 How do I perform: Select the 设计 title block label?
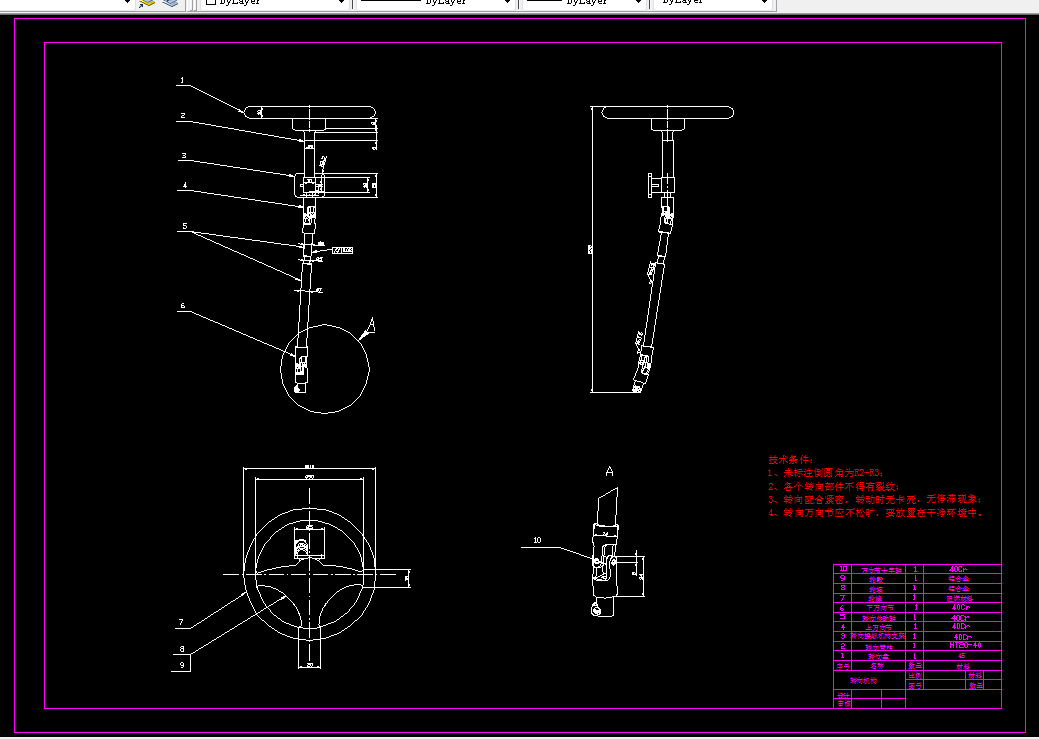843,695
